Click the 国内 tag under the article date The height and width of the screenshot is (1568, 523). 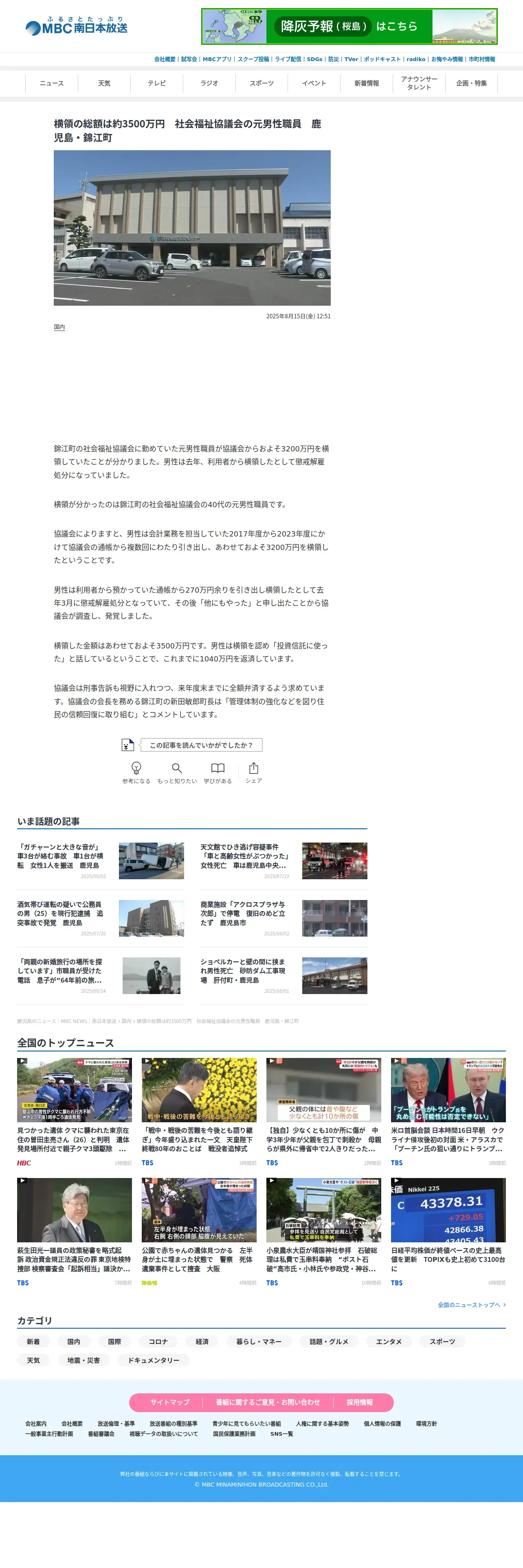coord(59,327)
